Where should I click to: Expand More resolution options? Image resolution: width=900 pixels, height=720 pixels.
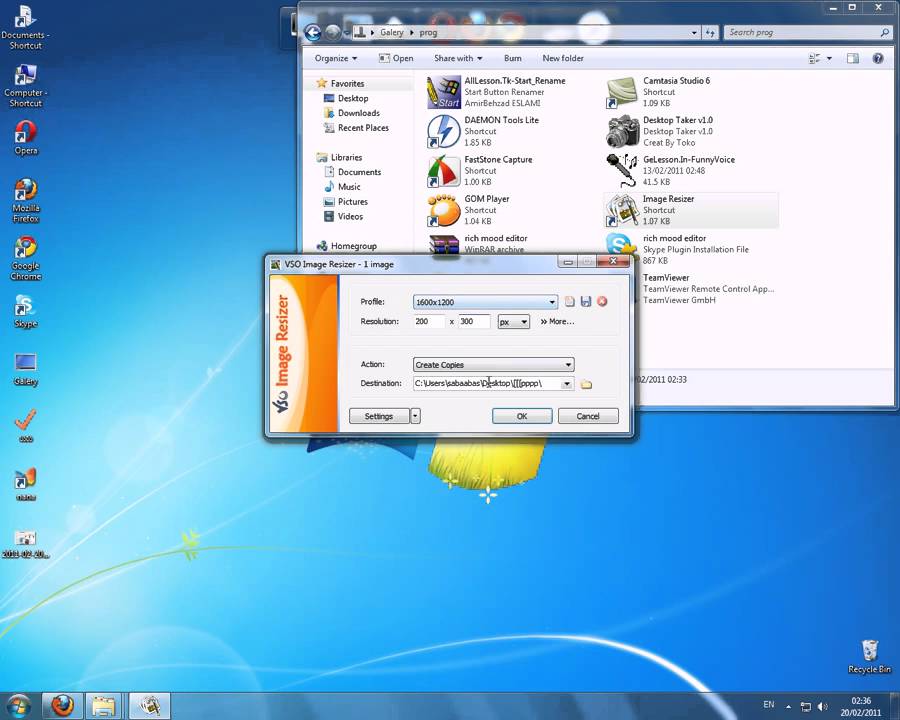pyautogui.click(x=557, y=322)
